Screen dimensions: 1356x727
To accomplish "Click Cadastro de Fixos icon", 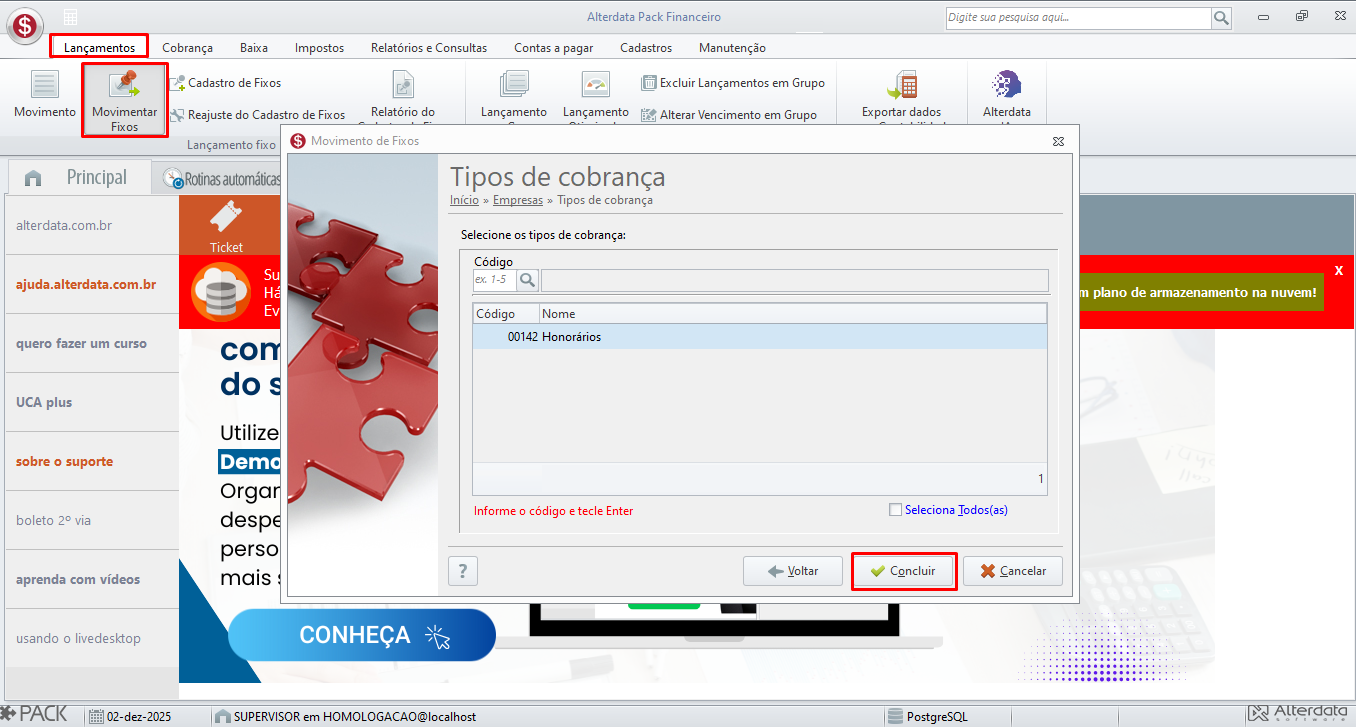I will [x=178, y=83].
